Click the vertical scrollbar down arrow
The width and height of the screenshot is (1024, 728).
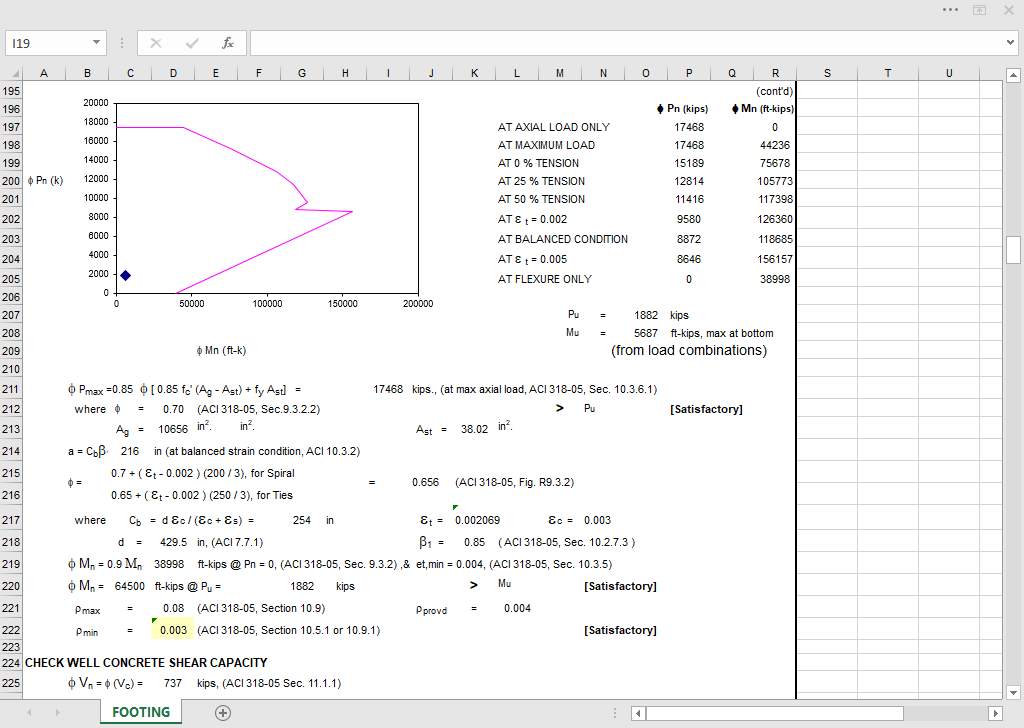click(1013, 693)
